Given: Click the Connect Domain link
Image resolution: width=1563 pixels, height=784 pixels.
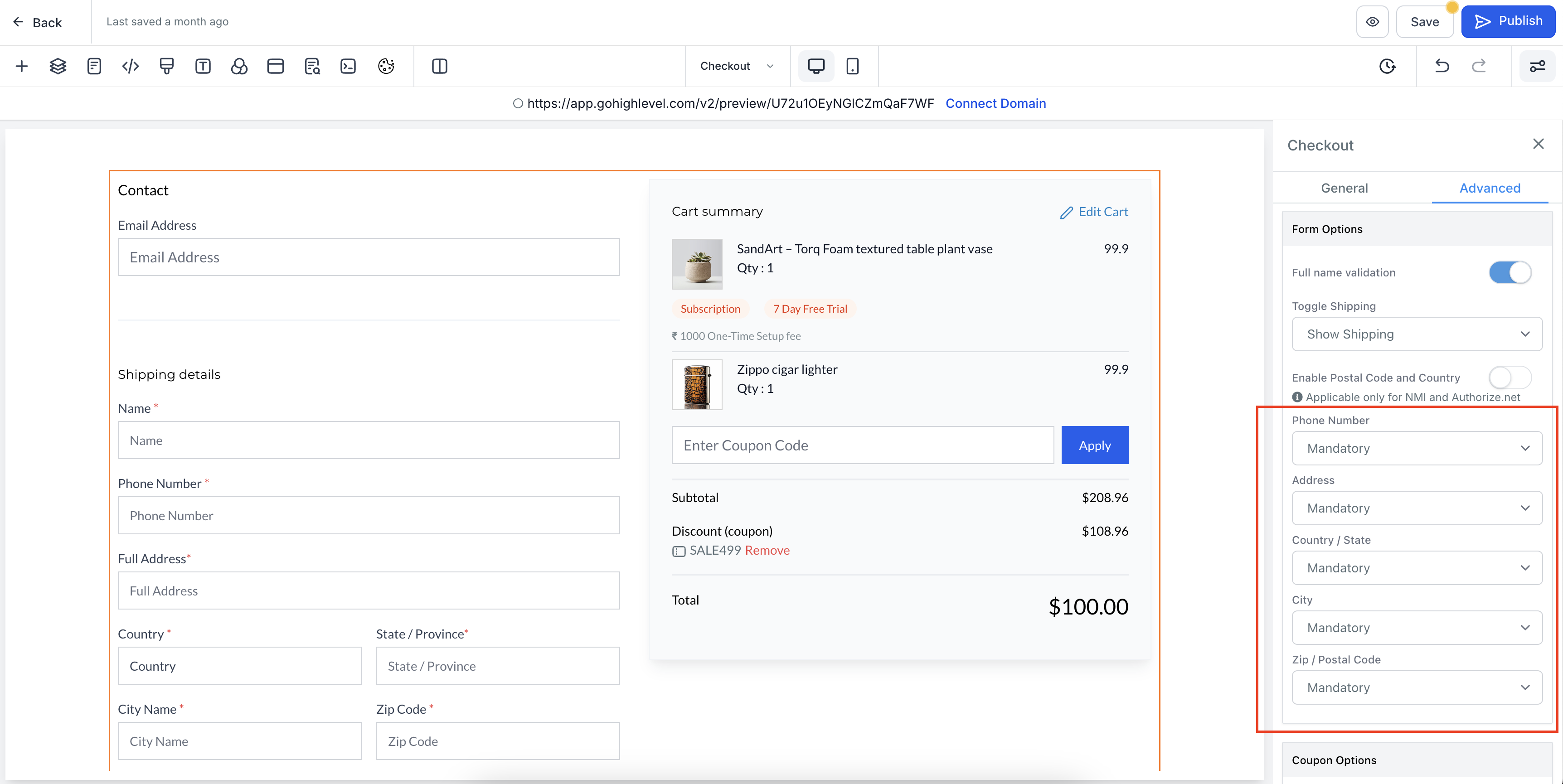Looking at the screenshot, I should click(995, 104).
